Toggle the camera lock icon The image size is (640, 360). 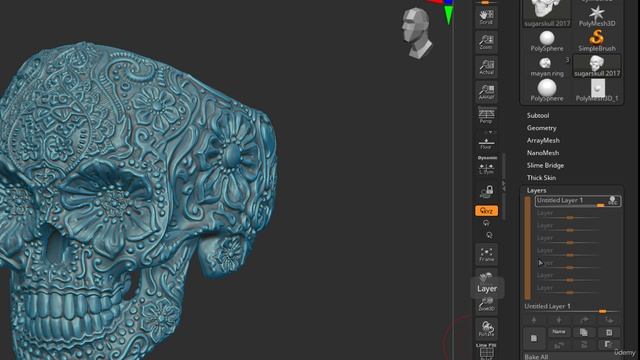(x=486, y=191)
